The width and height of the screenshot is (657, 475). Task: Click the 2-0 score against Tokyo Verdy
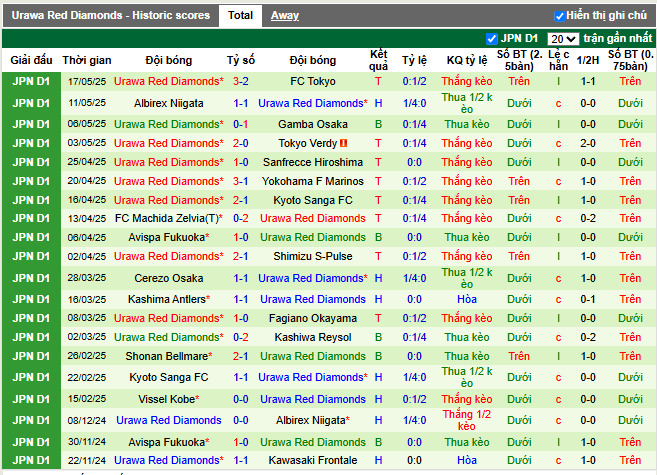[x=241, y=143]
